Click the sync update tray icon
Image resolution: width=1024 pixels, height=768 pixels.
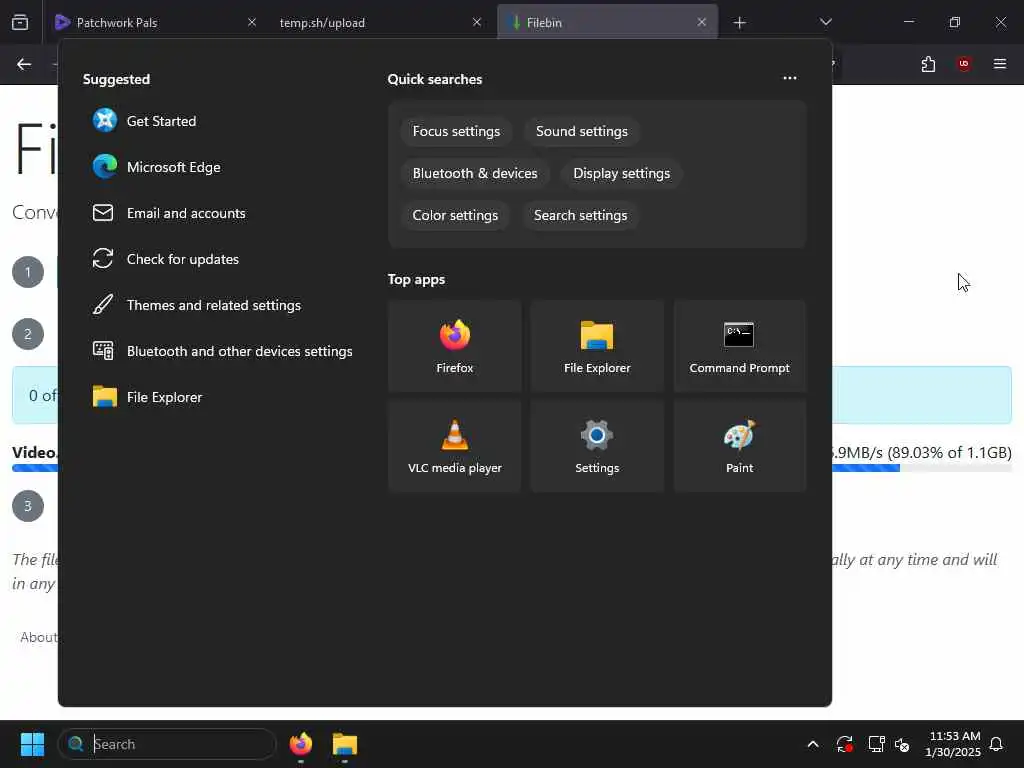click(844, 744)
